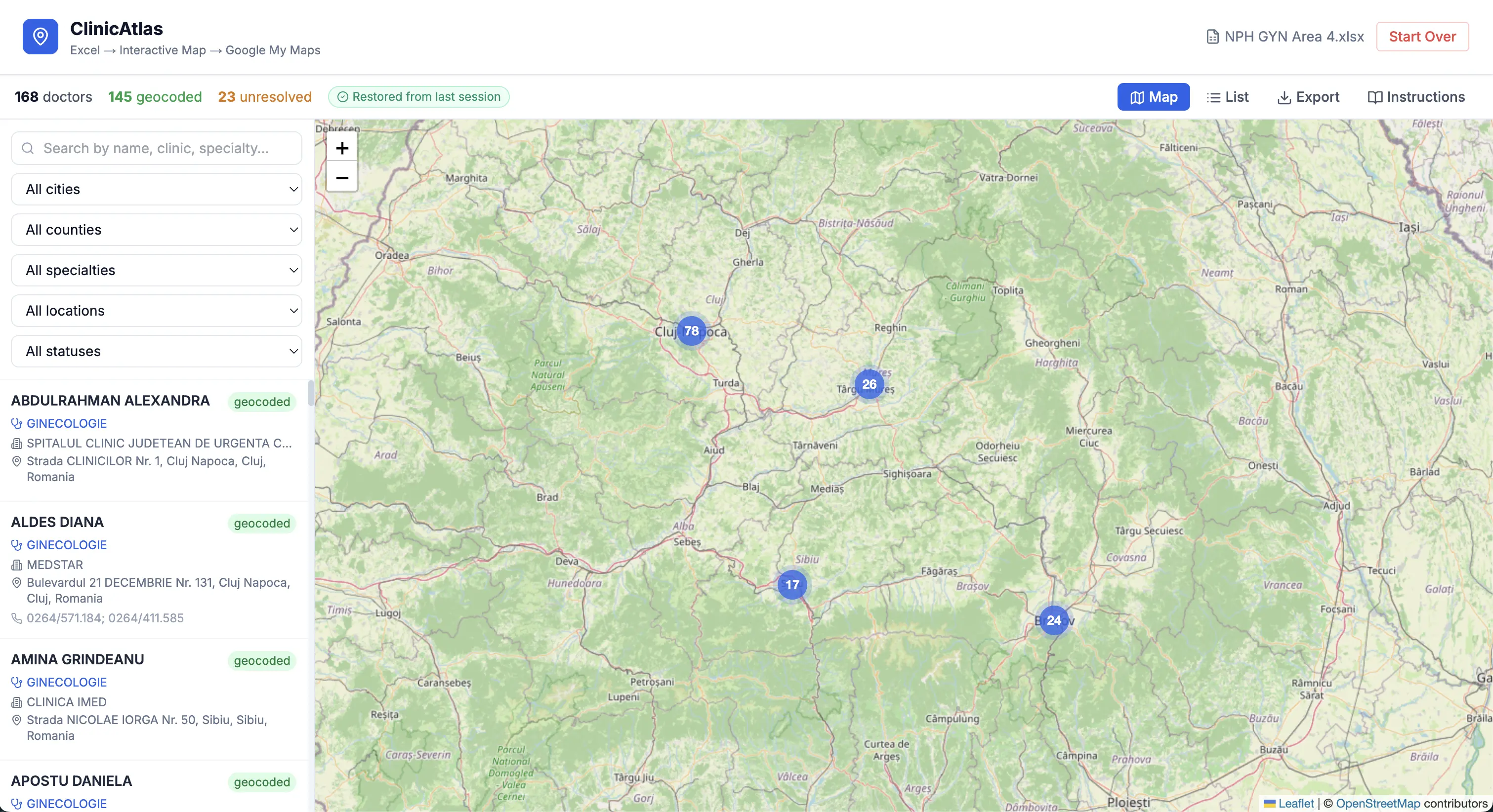This screenshot has width=1493, height=812.
Task: Expand the All specialties filter
Action: tap(157, 270)
